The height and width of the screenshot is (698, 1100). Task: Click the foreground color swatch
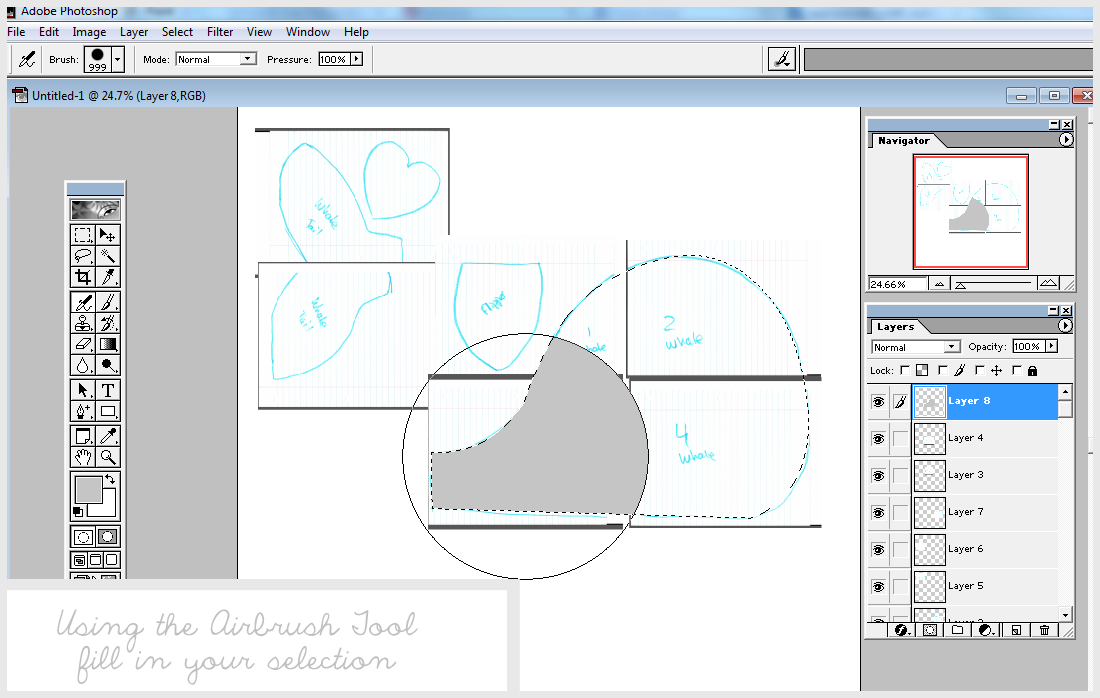pos(88,488)
